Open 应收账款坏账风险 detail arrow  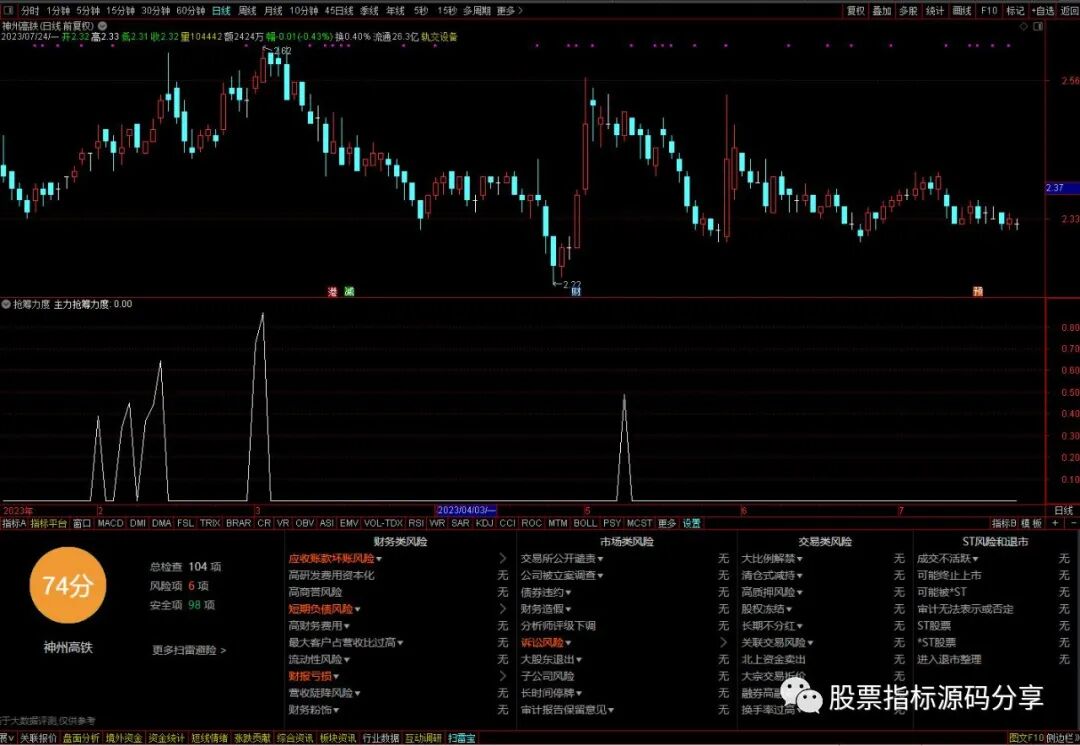(x=503, y=559)
